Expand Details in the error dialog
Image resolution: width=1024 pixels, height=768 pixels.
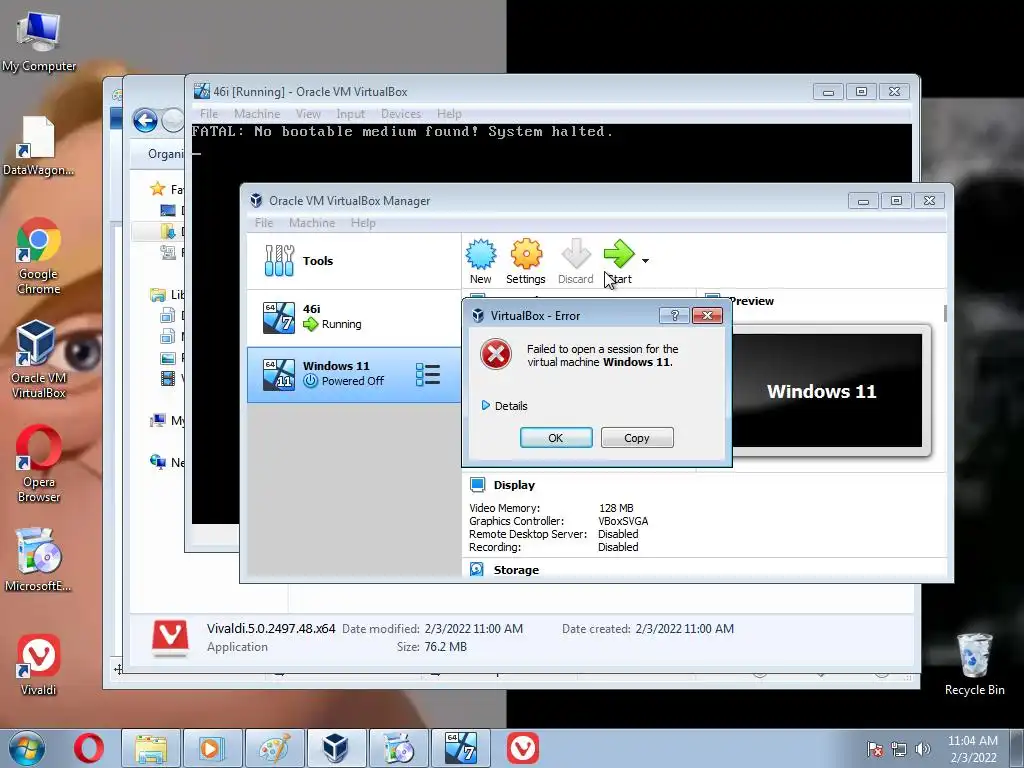pos(504,406)
